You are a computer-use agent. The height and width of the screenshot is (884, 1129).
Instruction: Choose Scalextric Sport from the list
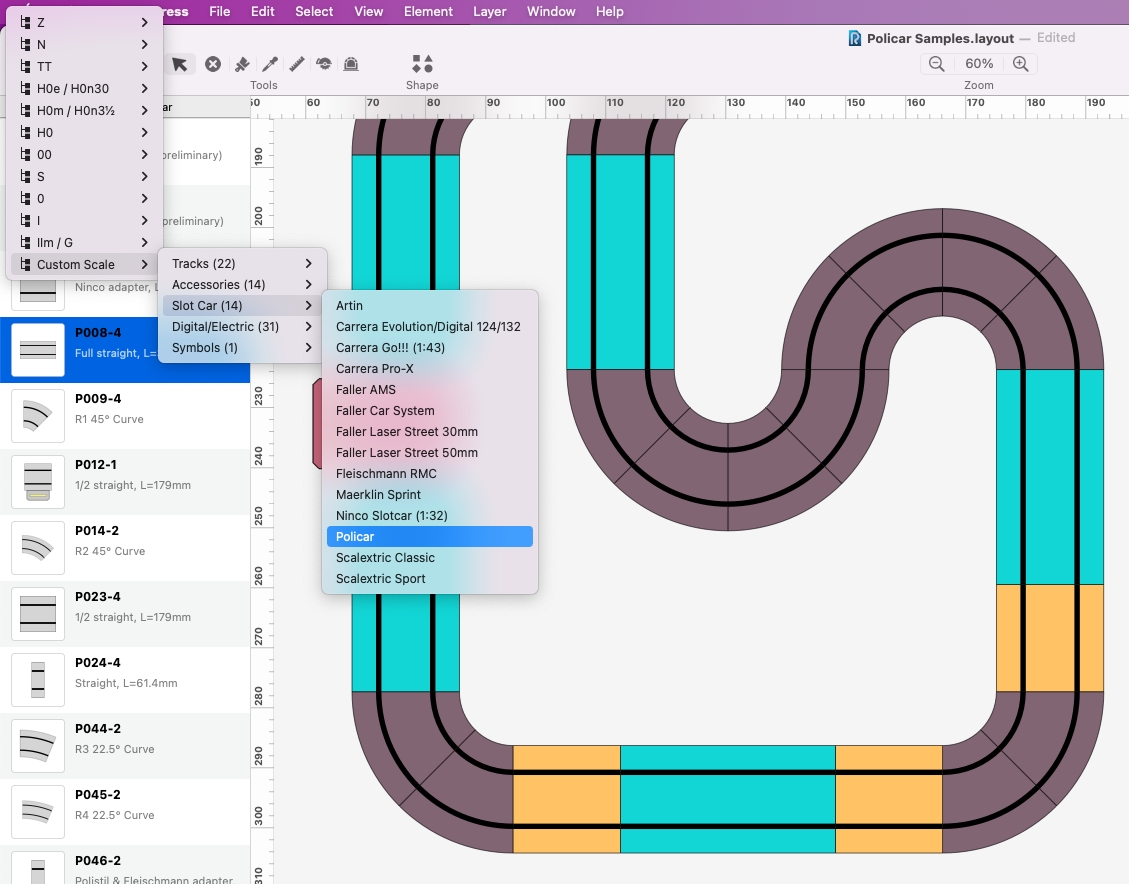pyautogui.click(x=381, y=579)
